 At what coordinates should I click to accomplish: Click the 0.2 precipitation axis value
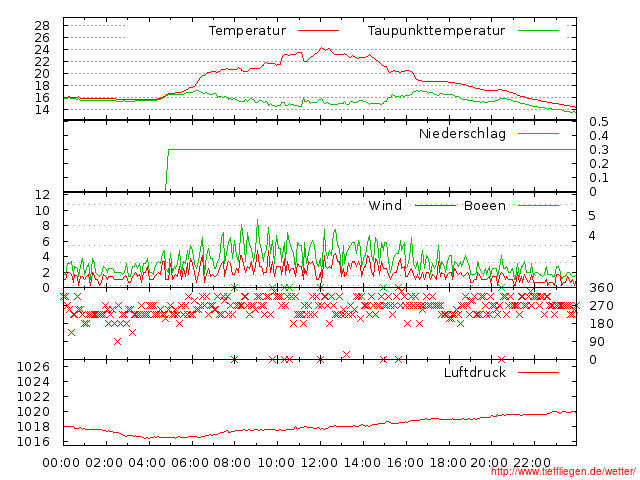click(599, 164)
